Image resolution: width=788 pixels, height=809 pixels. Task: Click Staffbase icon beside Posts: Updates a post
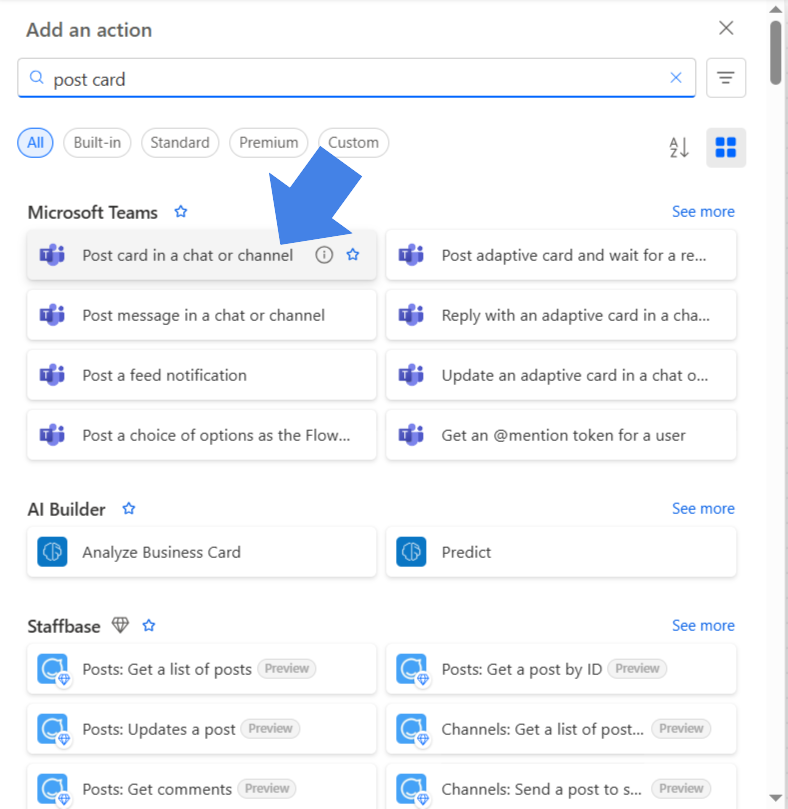pyautogui.click(x=53, y=730)
